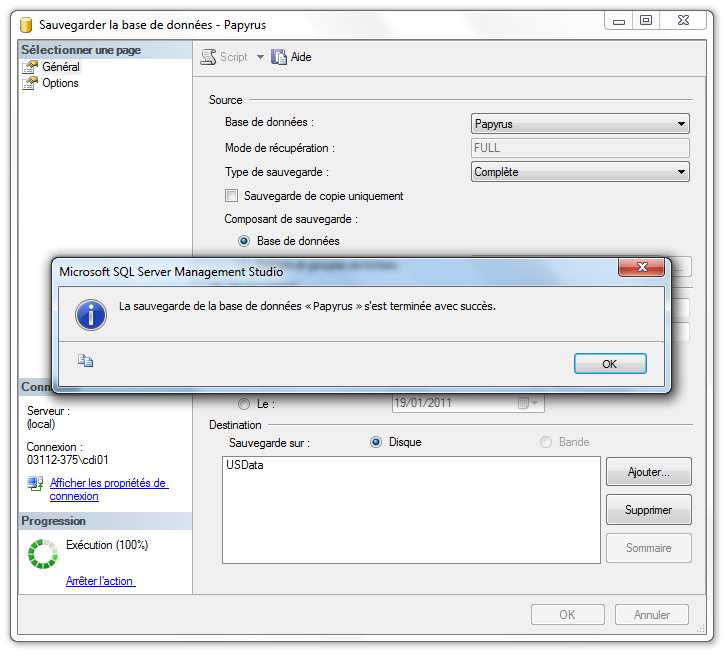Enable Sauvegarde de copie uniquement checkbox
The height and width of the screenshot is (657, 723).
[232, 196]
